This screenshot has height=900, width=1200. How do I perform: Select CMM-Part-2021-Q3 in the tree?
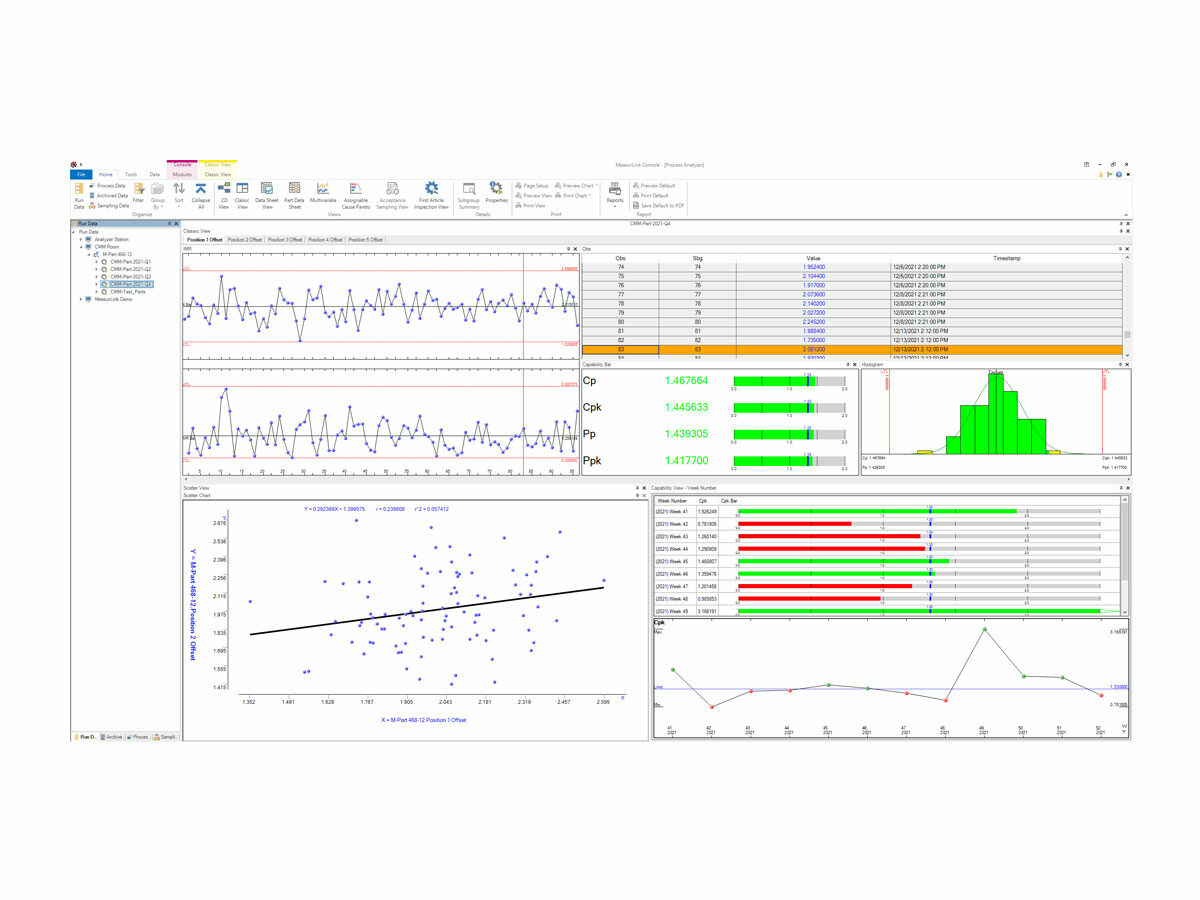(x=131, y=277)
